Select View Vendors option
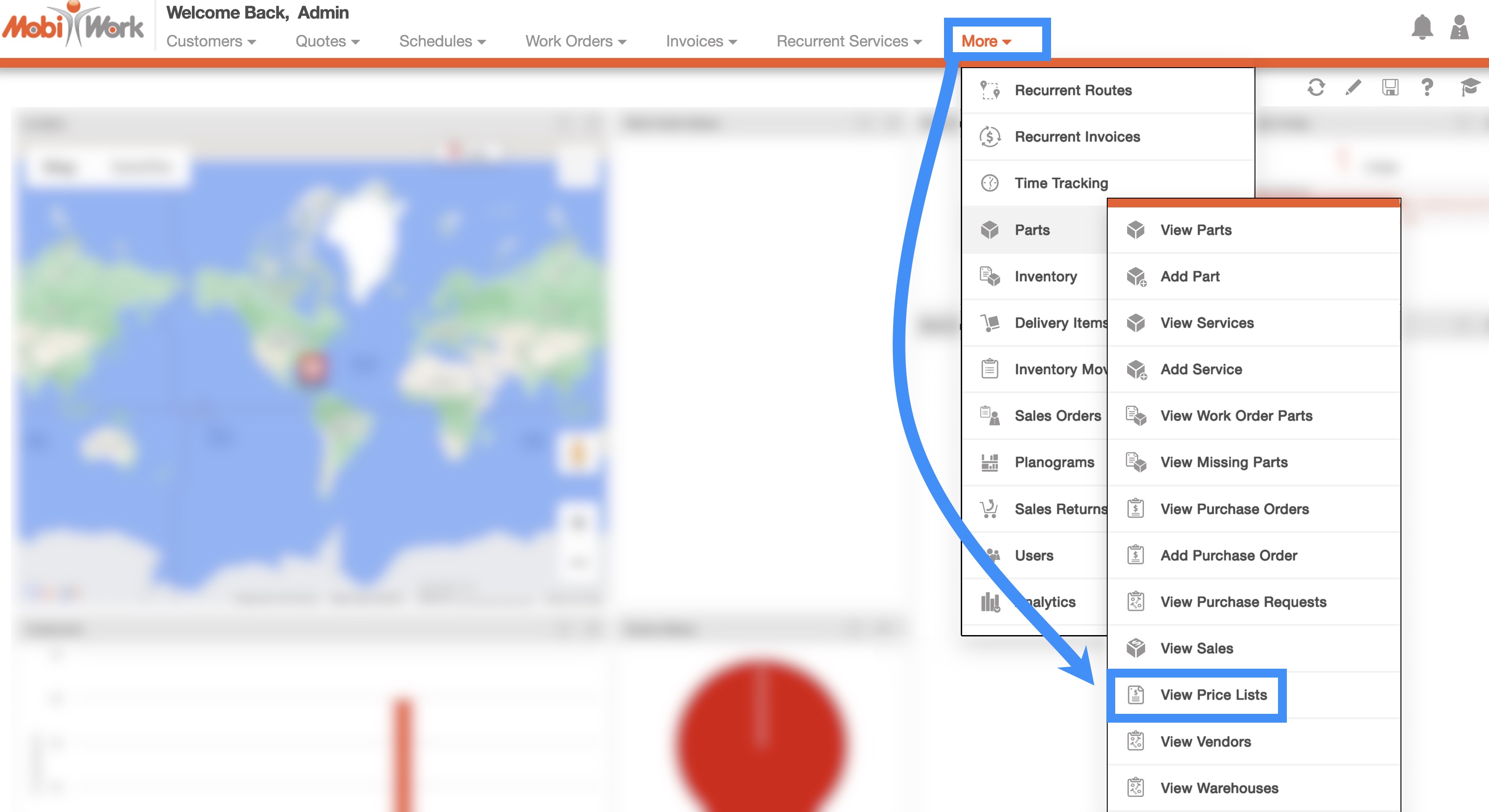 (x=1205, y=742)
